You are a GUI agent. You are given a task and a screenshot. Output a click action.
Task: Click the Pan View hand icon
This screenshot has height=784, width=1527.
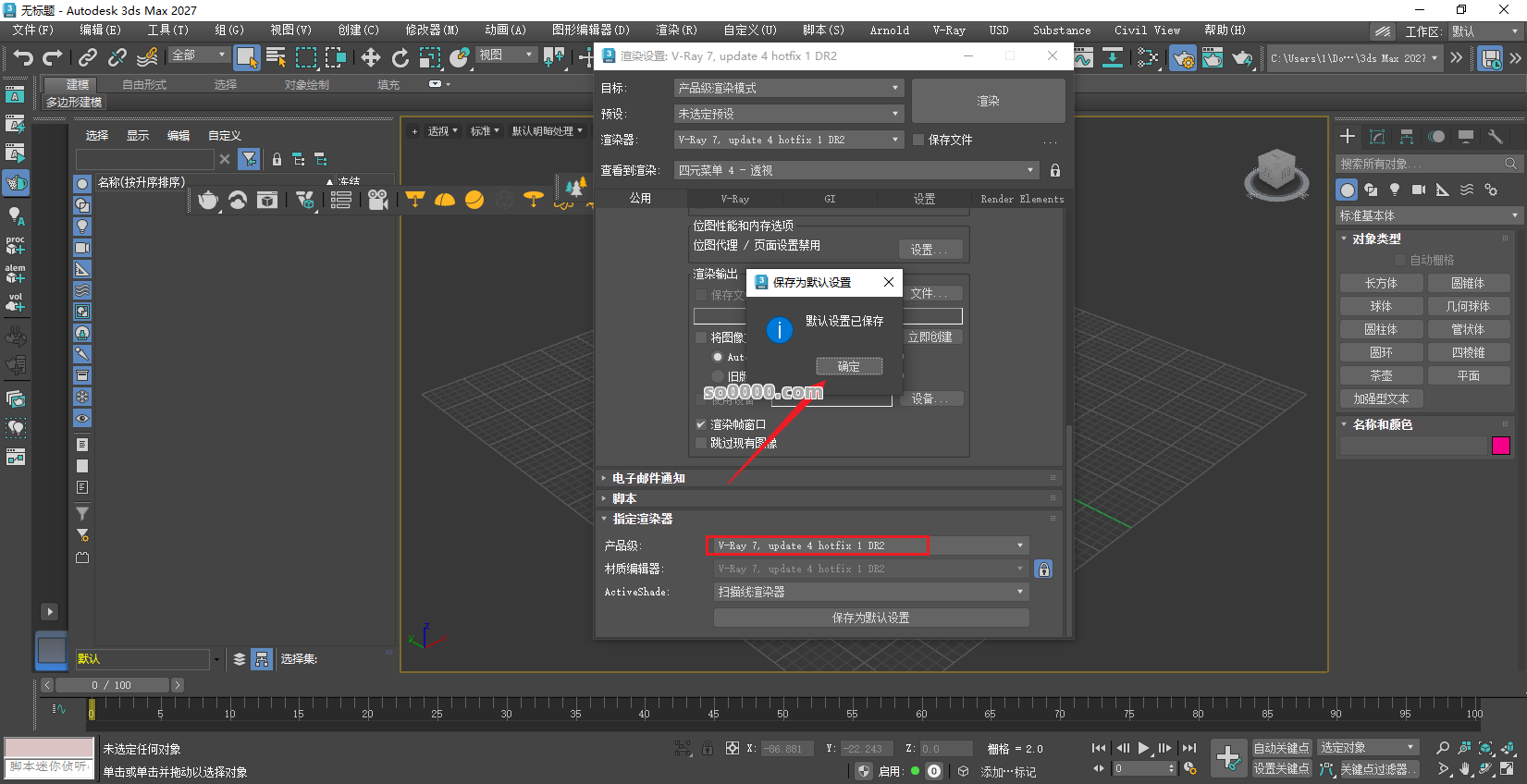1465,768
